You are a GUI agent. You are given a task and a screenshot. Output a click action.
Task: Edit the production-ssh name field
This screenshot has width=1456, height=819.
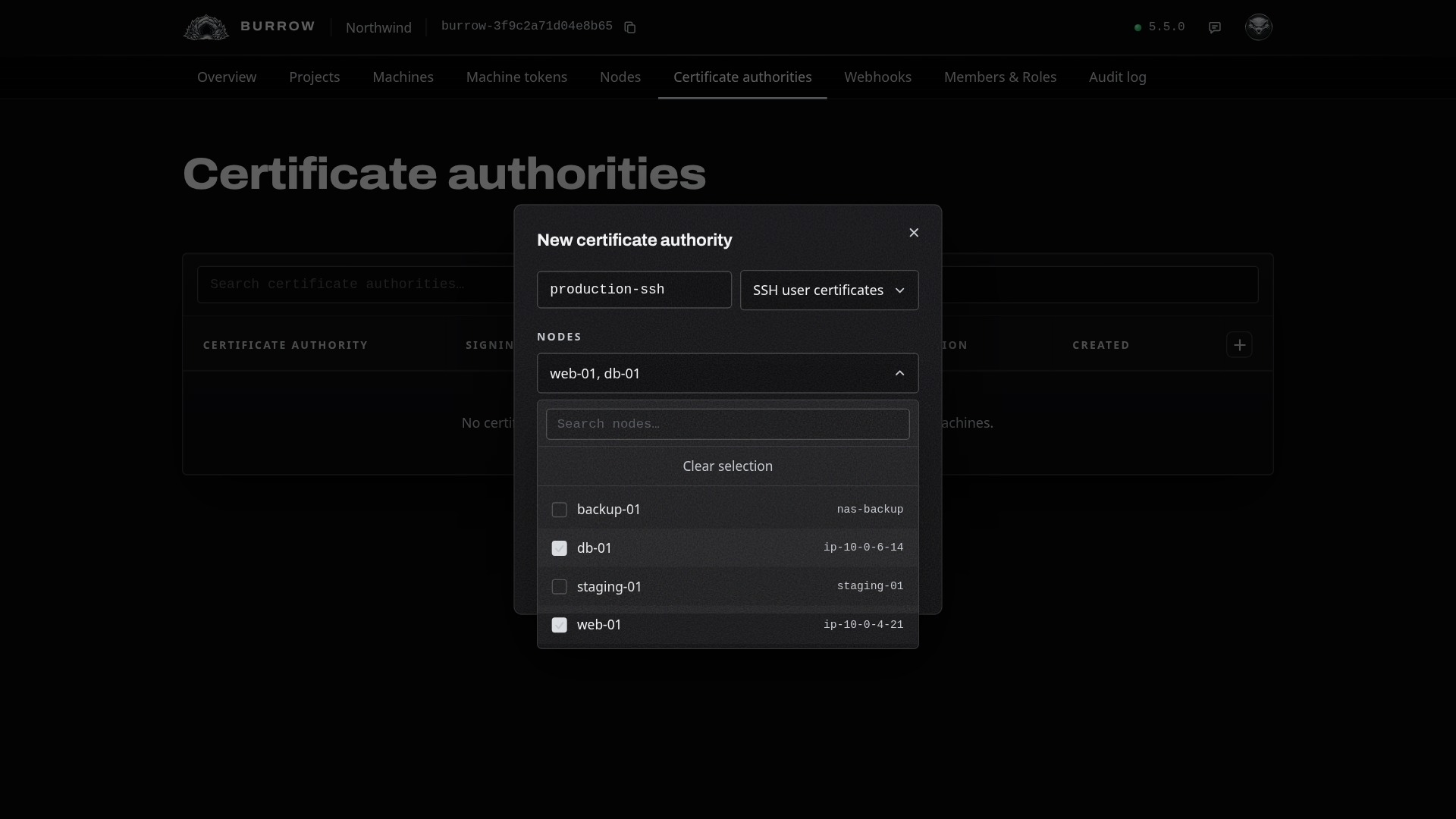pos(634,290)
